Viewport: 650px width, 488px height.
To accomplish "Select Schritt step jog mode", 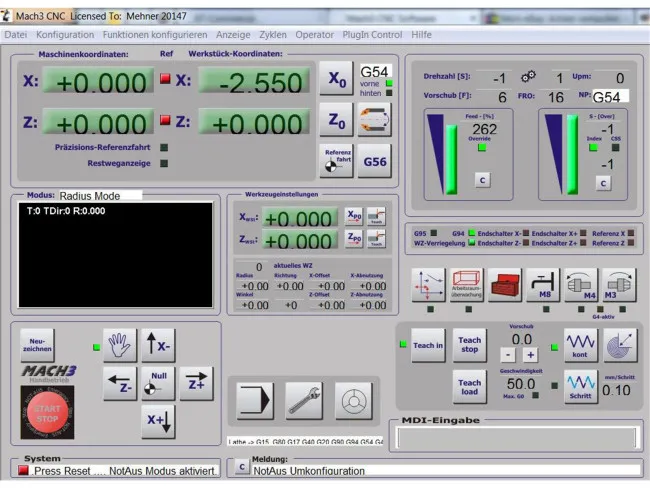I will coord(581,386).
